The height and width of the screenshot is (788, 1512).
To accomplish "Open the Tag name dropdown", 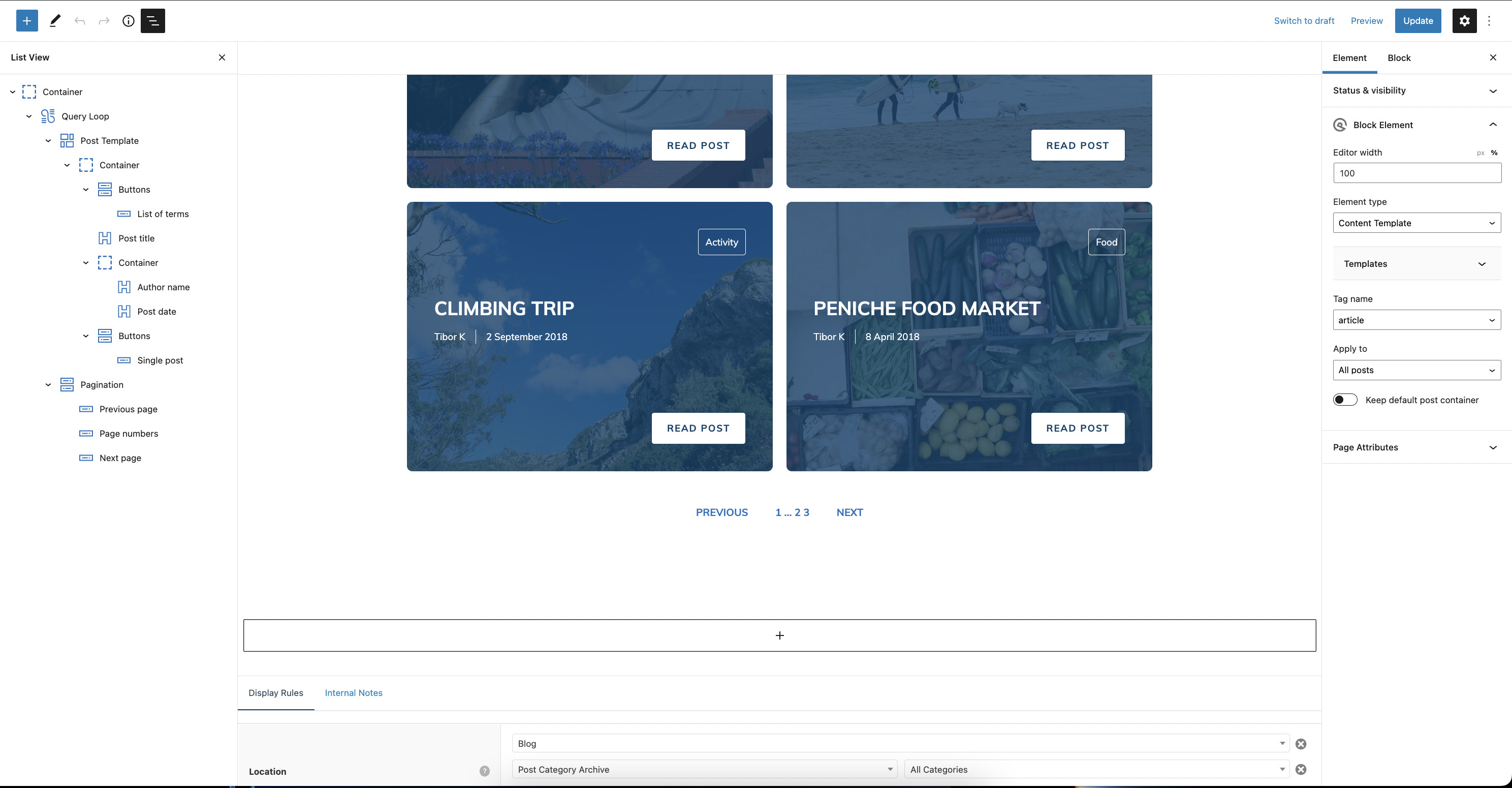I will pos(1416,320).
